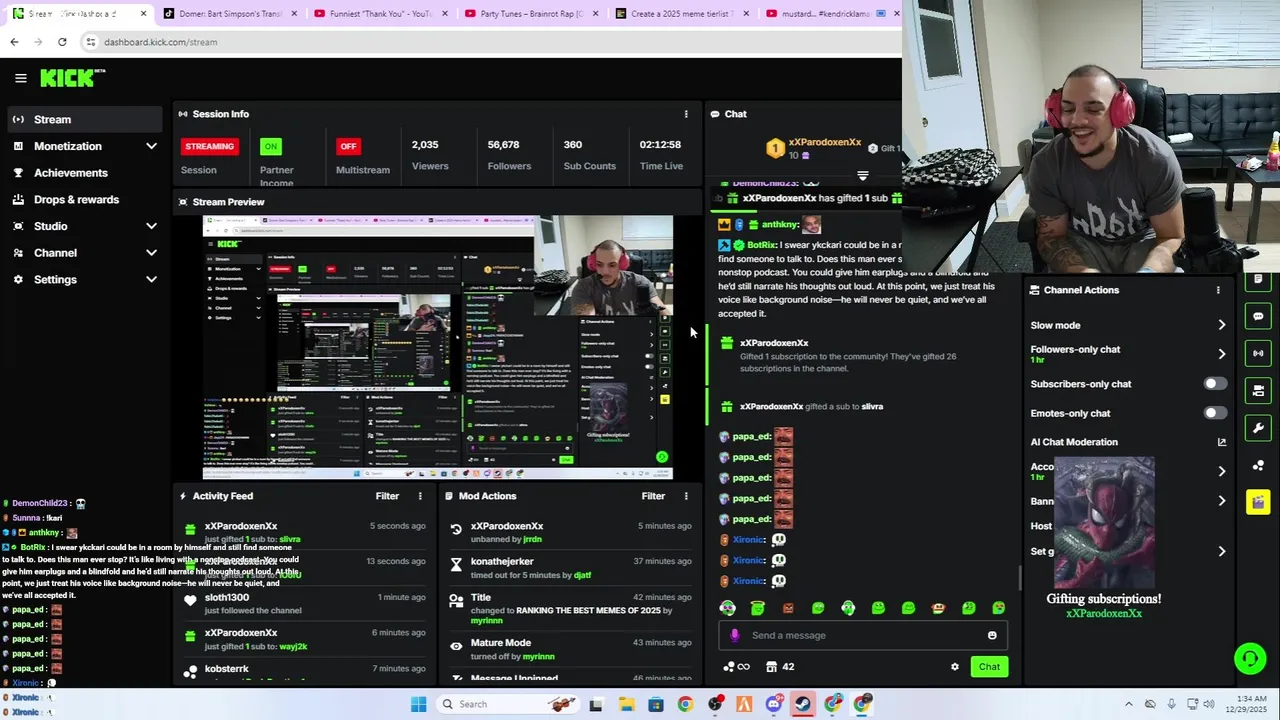This screenshot has width=1280, height=720.
Task: Click the yellow clapperboard clip icon
Action: pyautogui.click(x=1258, y=502)
